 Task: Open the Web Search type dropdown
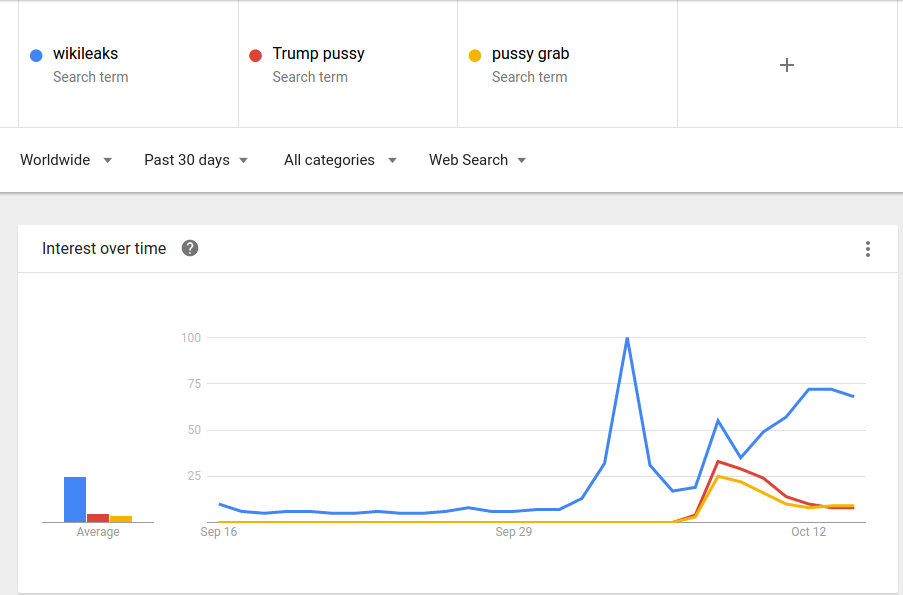(x=477, y=160)
